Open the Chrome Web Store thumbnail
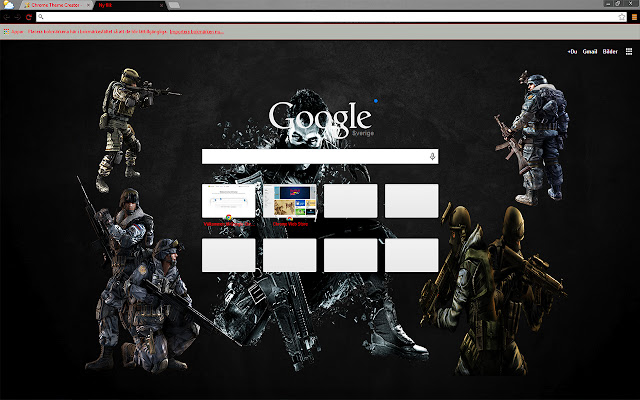 click(x=289, y=201)
